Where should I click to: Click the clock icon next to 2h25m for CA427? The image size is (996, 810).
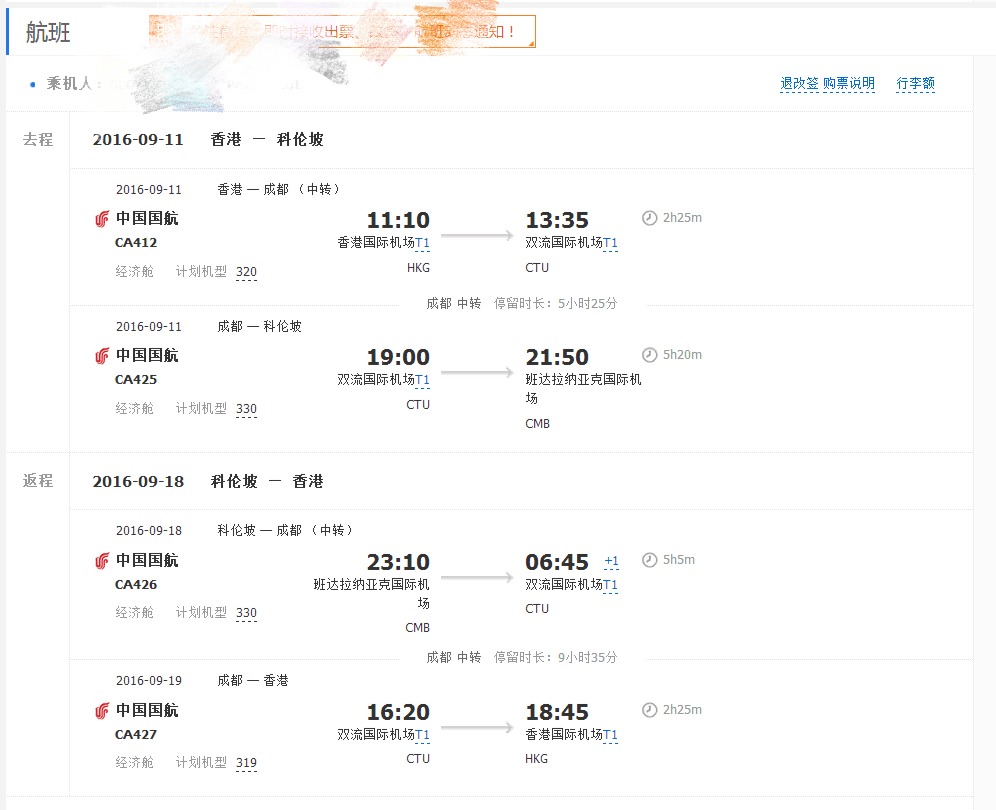tap(649, 710)
